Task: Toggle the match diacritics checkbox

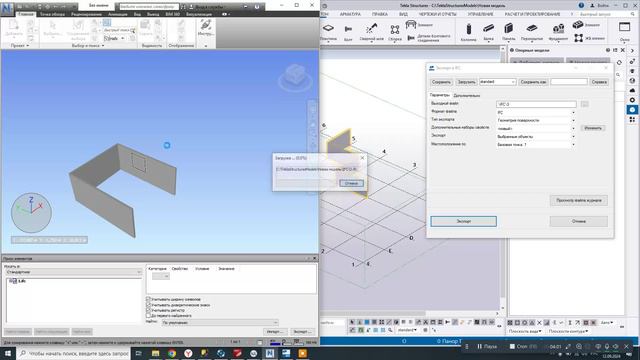Action: pyautogui.click(x=149, y=305)
